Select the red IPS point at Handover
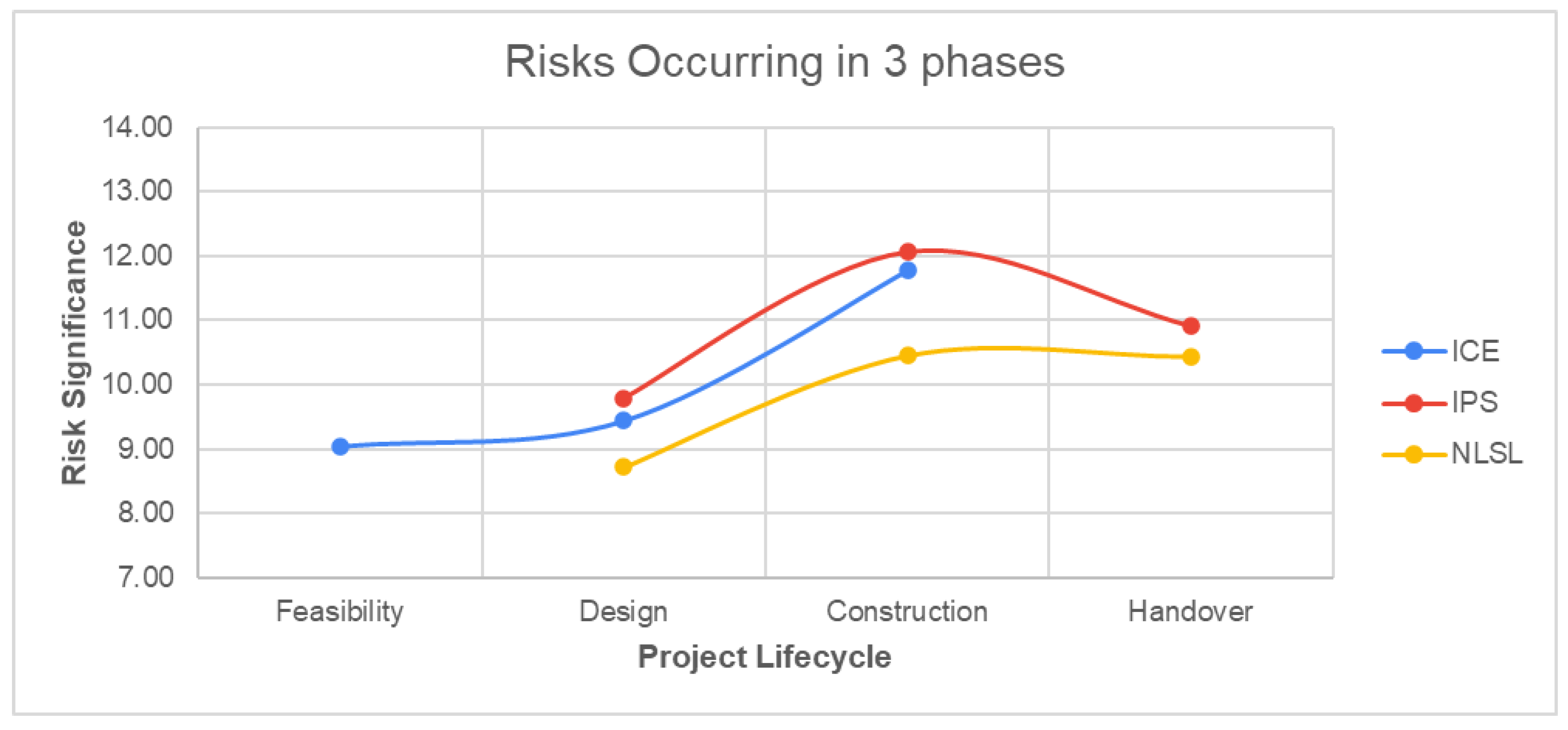Viewport: 1568px width, 730px height. coord(1191,326)
